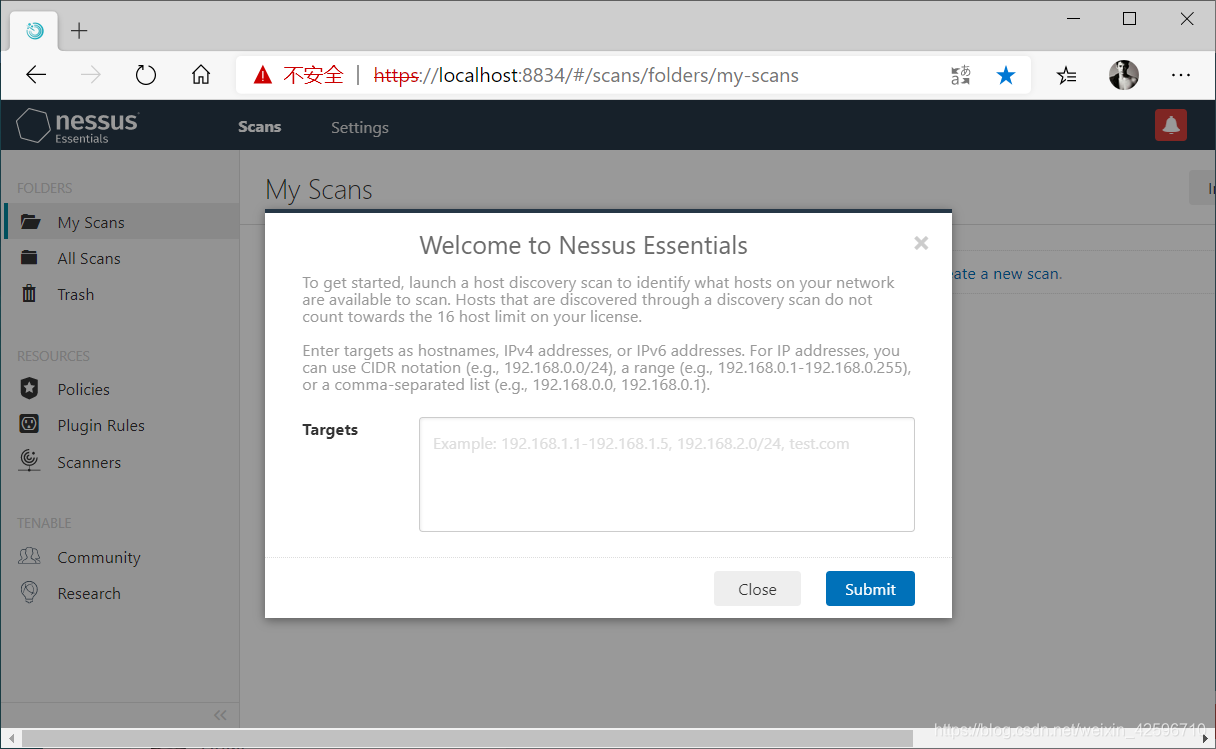The height and width of the screenshot is (749, 1216).
Task: Open the browser profile avatar
Action: pos(1124,75)
